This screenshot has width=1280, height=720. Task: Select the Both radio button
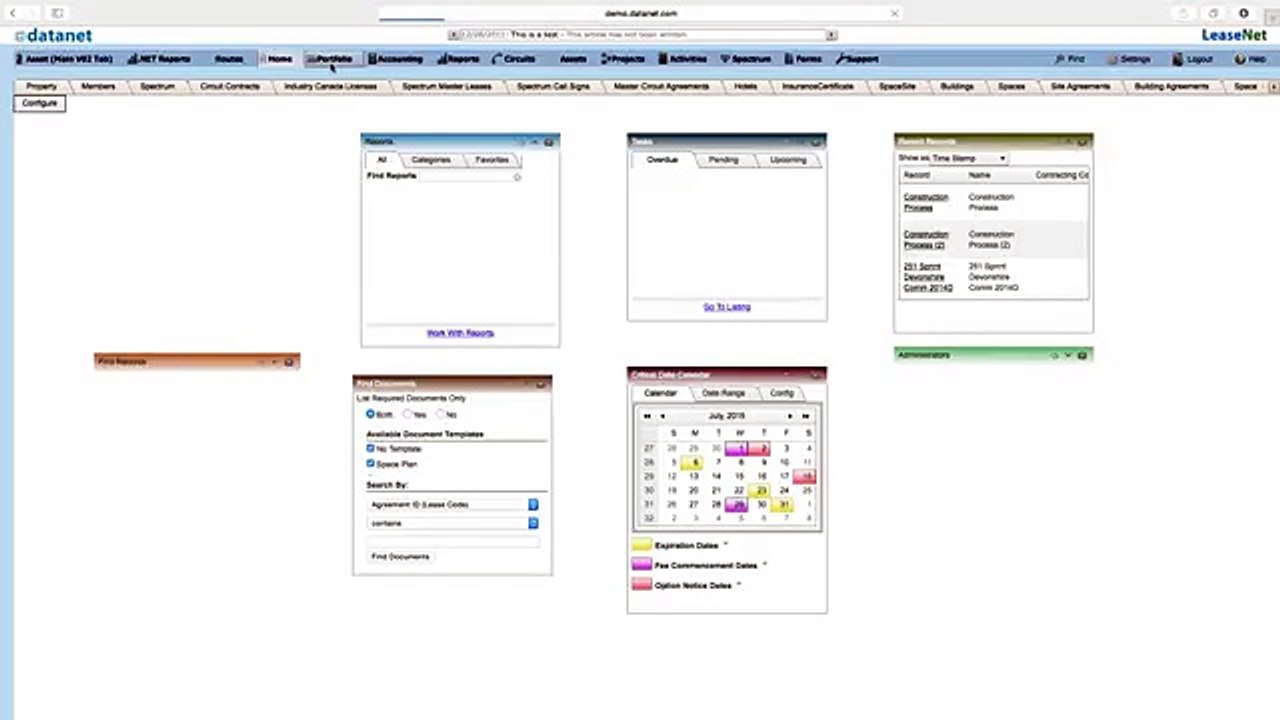pyautogui.click(x=370, y=414)
